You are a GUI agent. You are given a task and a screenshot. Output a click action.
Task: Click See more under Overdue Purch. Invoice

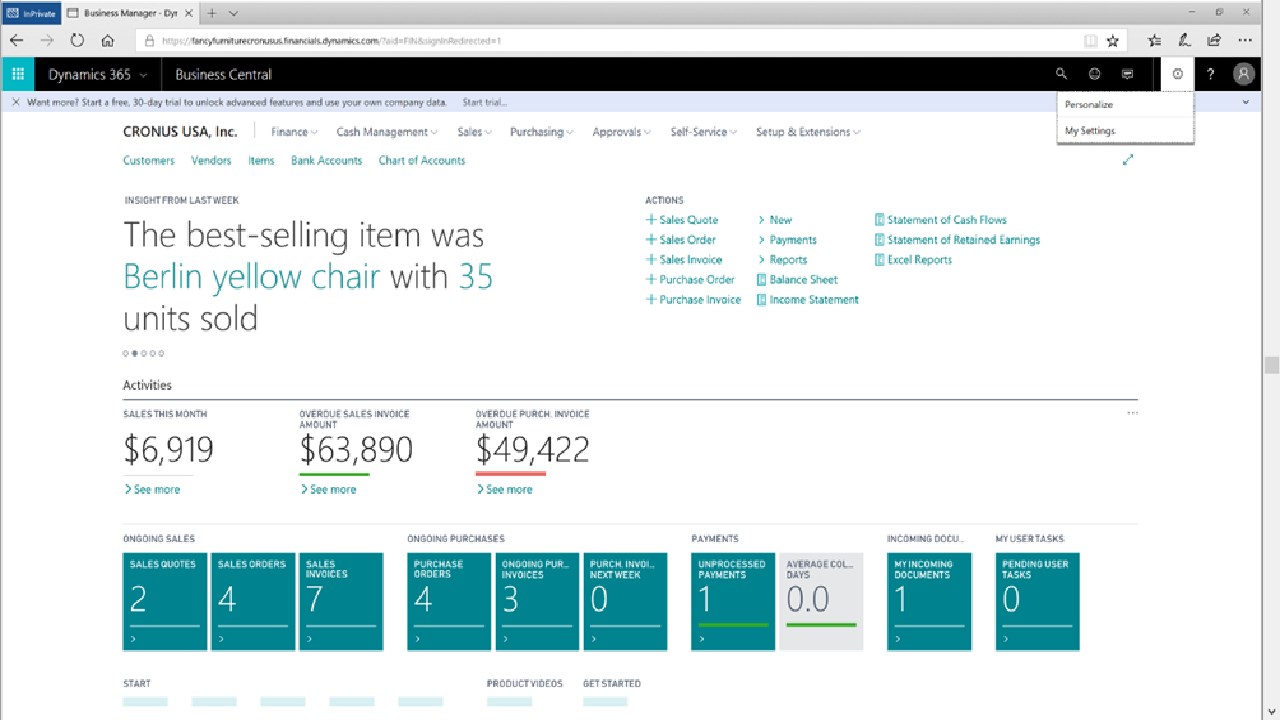[504, 489]
